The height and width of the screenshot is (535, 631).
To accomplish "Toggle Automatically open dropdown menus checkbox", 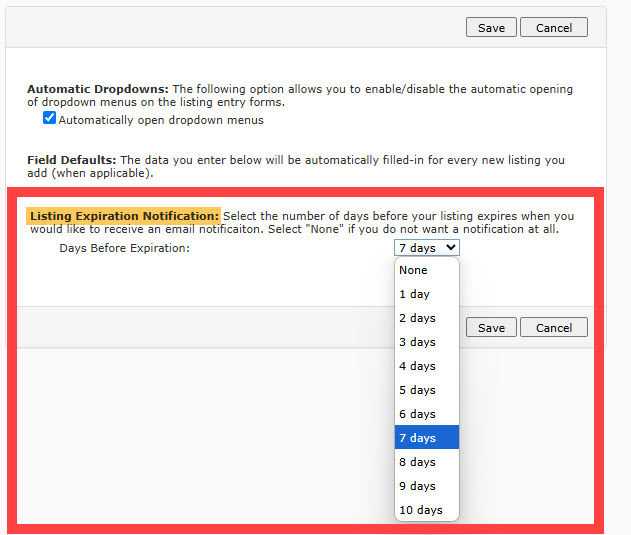I will pyautogui.click(x=49, y=119).
